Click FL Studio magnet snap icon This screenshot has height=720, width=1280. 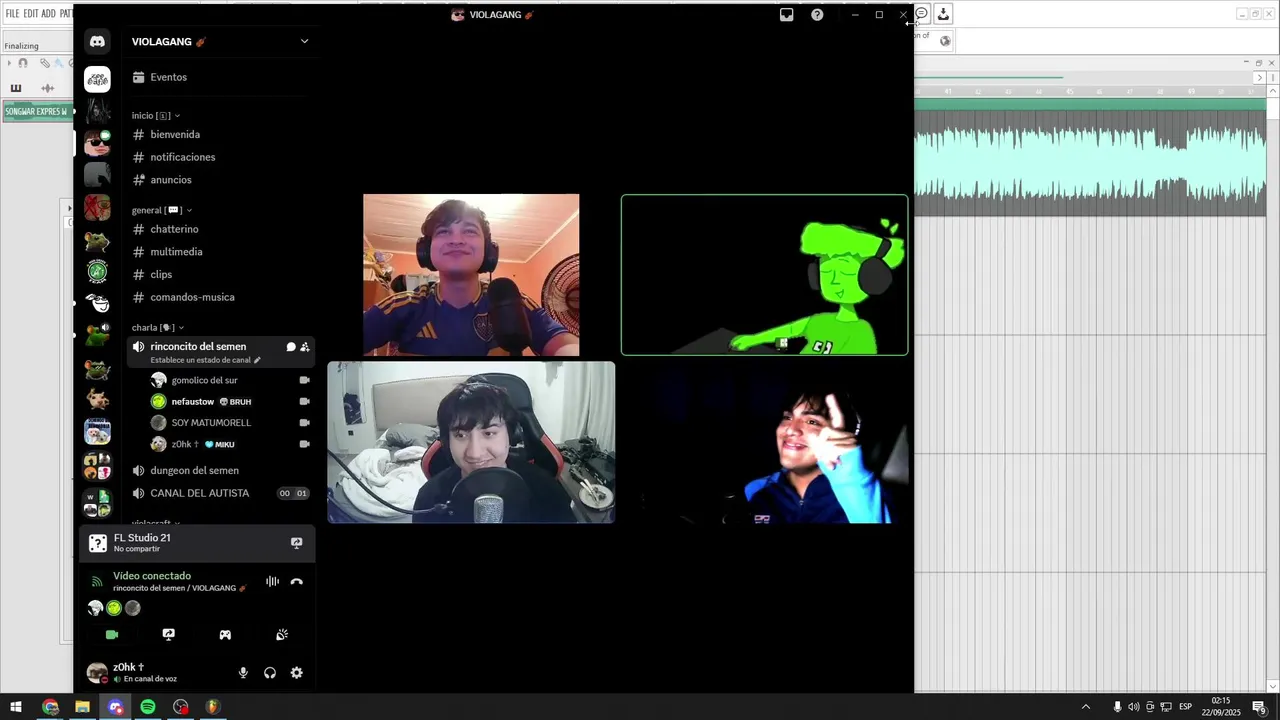[x=23, y=63]
